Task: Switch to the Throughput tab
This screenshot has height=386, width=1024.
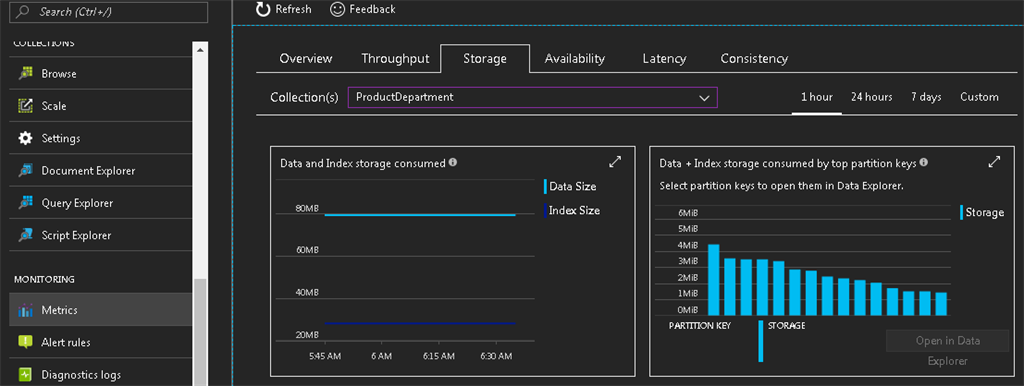Action: (395, 58)
